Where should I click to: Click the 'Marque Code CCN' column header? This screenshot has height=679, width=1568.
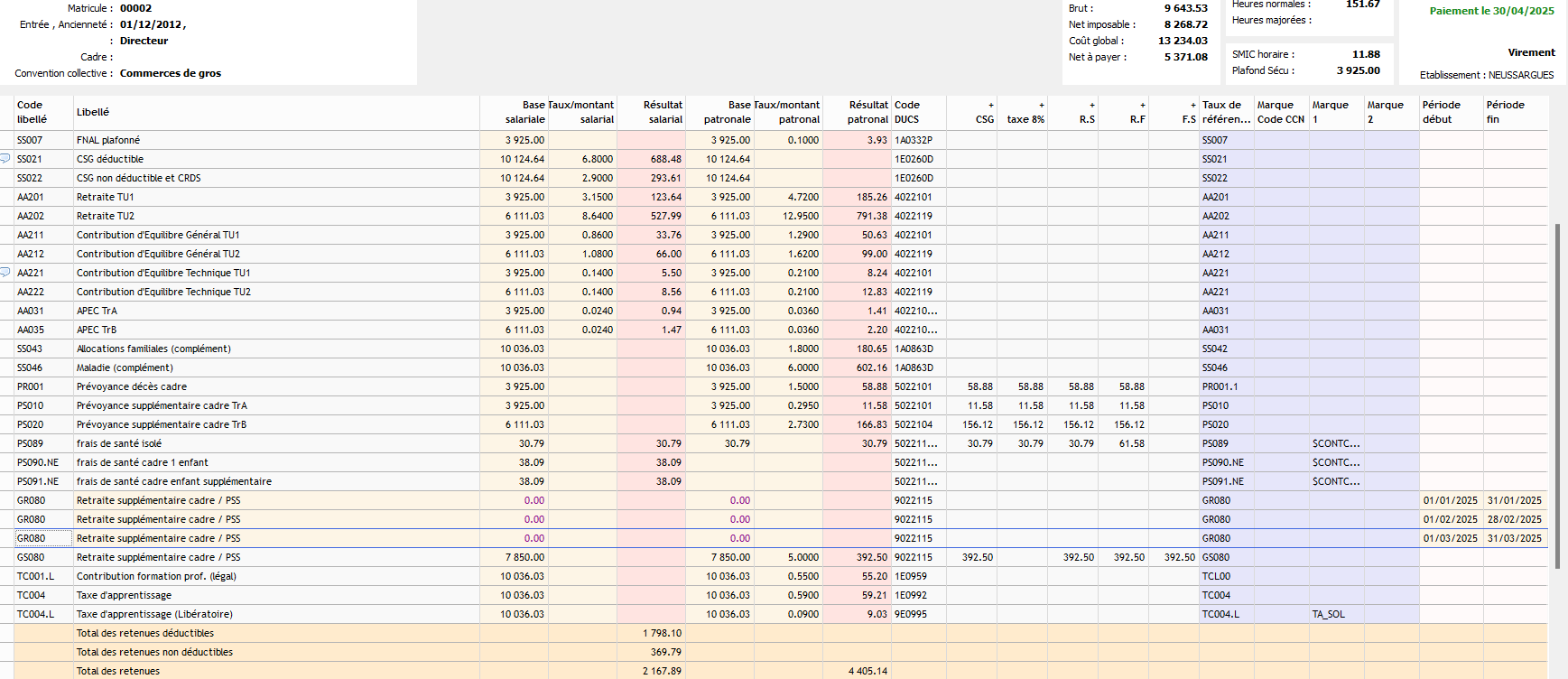(x=1282, y=112)
